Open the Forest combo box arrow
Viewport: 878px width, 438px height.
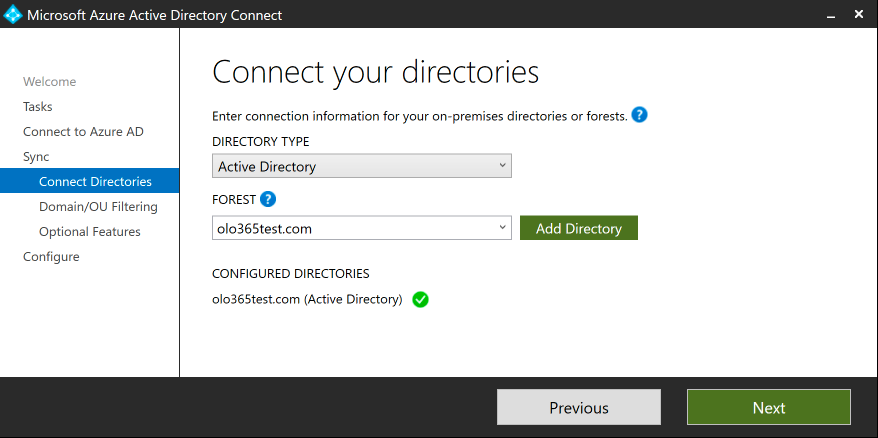coord(502,228)
